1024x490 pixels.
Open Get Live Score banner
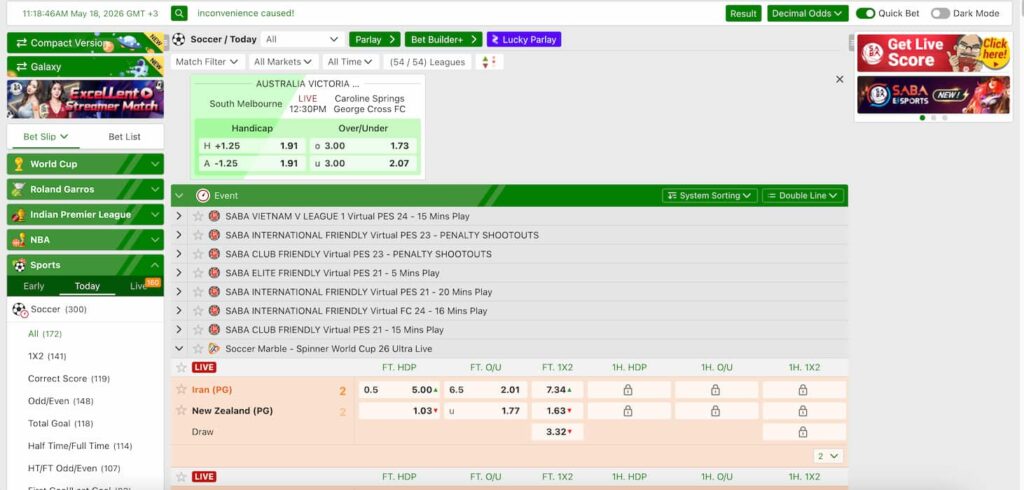(x=933, y=53)
